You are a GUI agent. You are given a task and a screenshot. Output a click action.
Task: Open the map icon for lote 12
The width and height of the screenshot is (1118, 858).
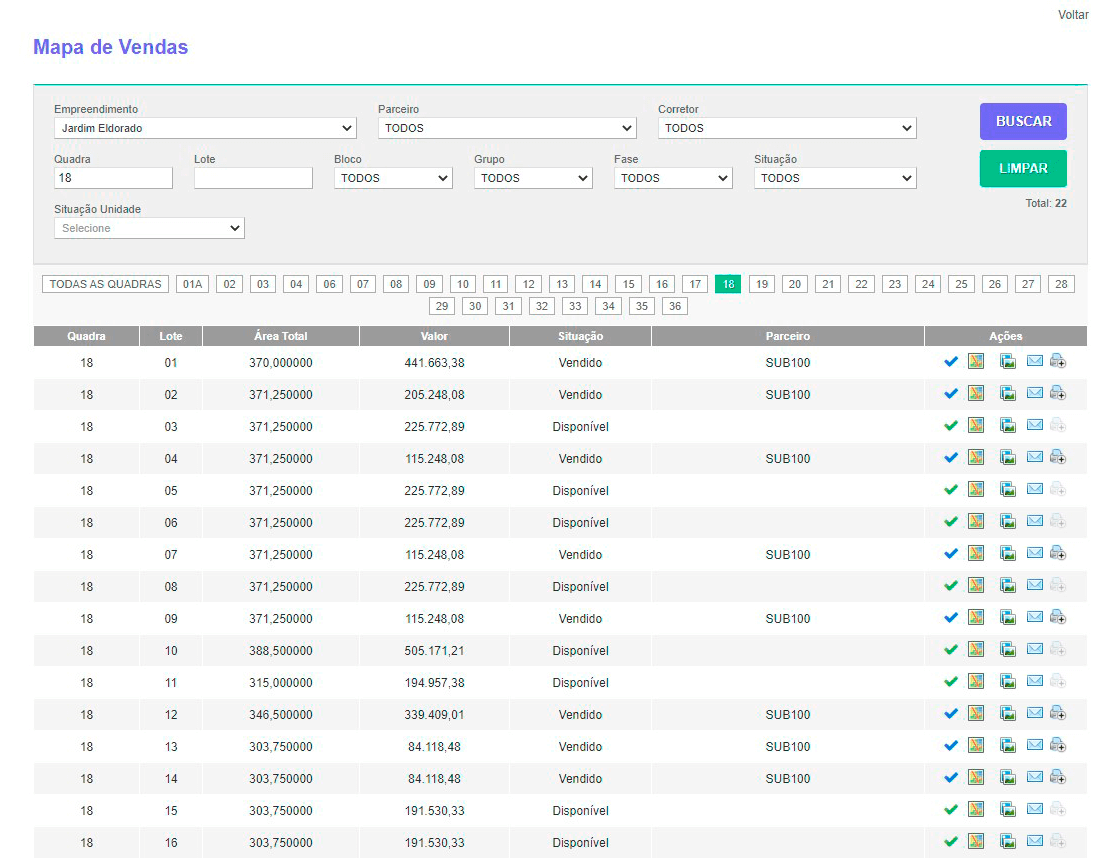pos(976,714)
